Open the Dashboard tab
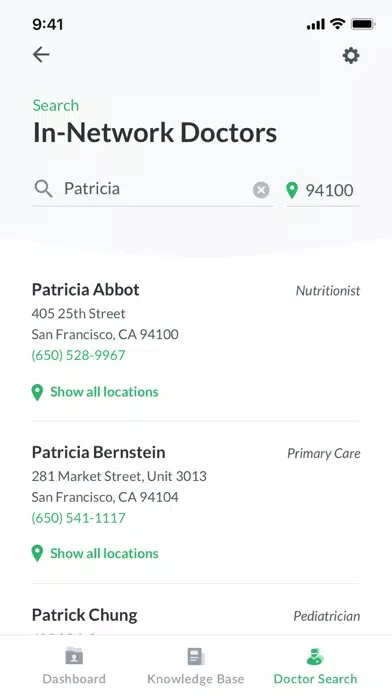This screenshot has height=696, width=392. pos(74,666)
